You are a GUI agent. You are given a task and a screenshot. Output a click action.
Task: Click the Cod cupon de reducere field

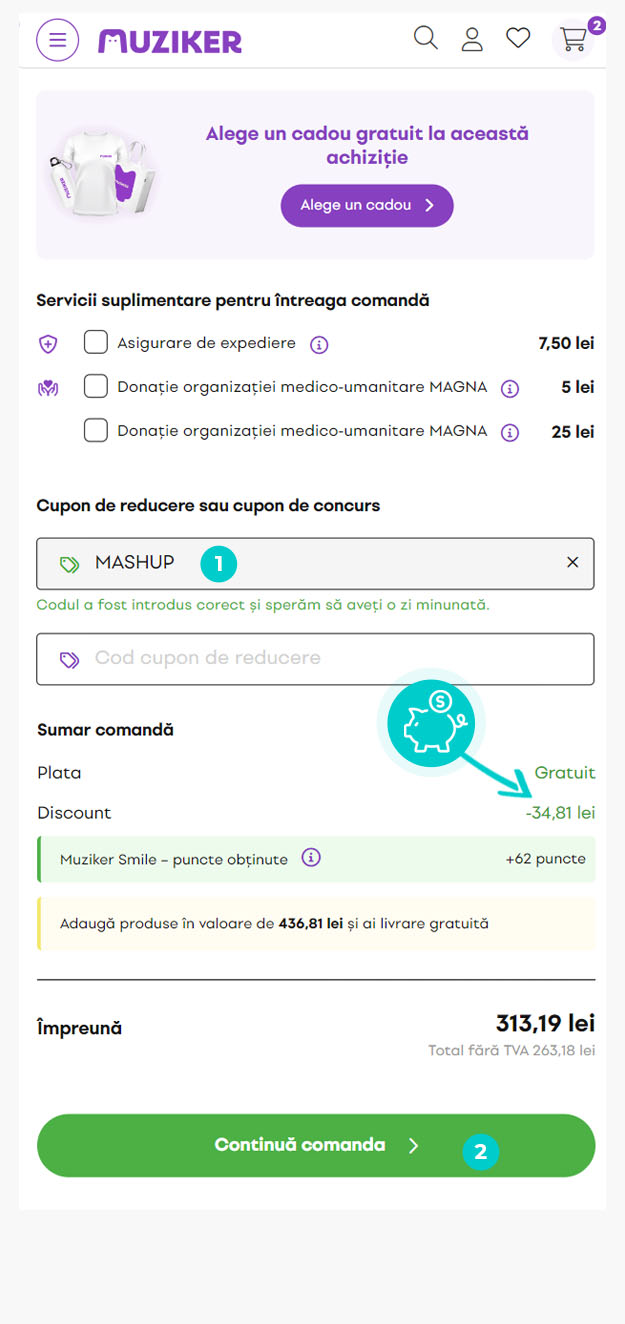click(x=315, y=659)
